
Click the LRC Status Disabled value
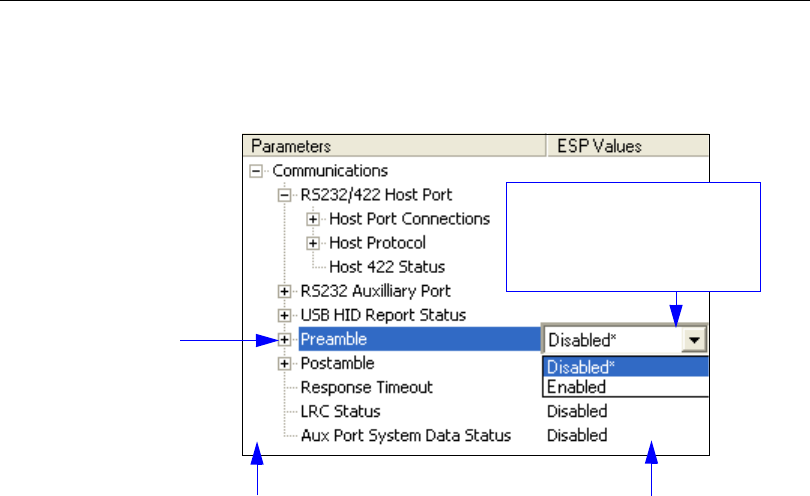click(x=576, y=411)
